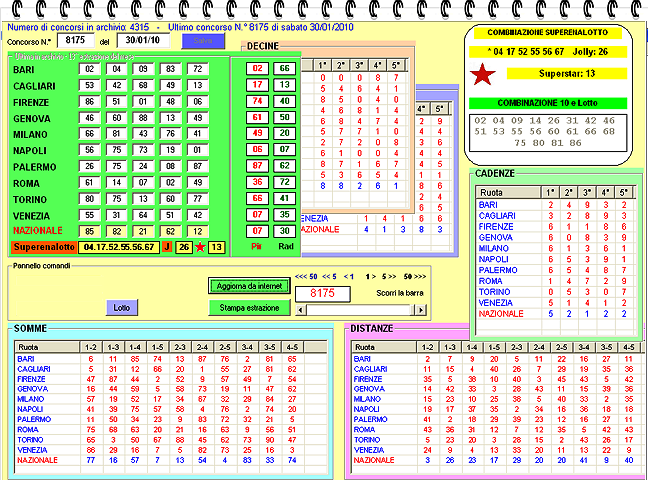Advance 5 contests with 5 >>

click(x=389, y=277)
